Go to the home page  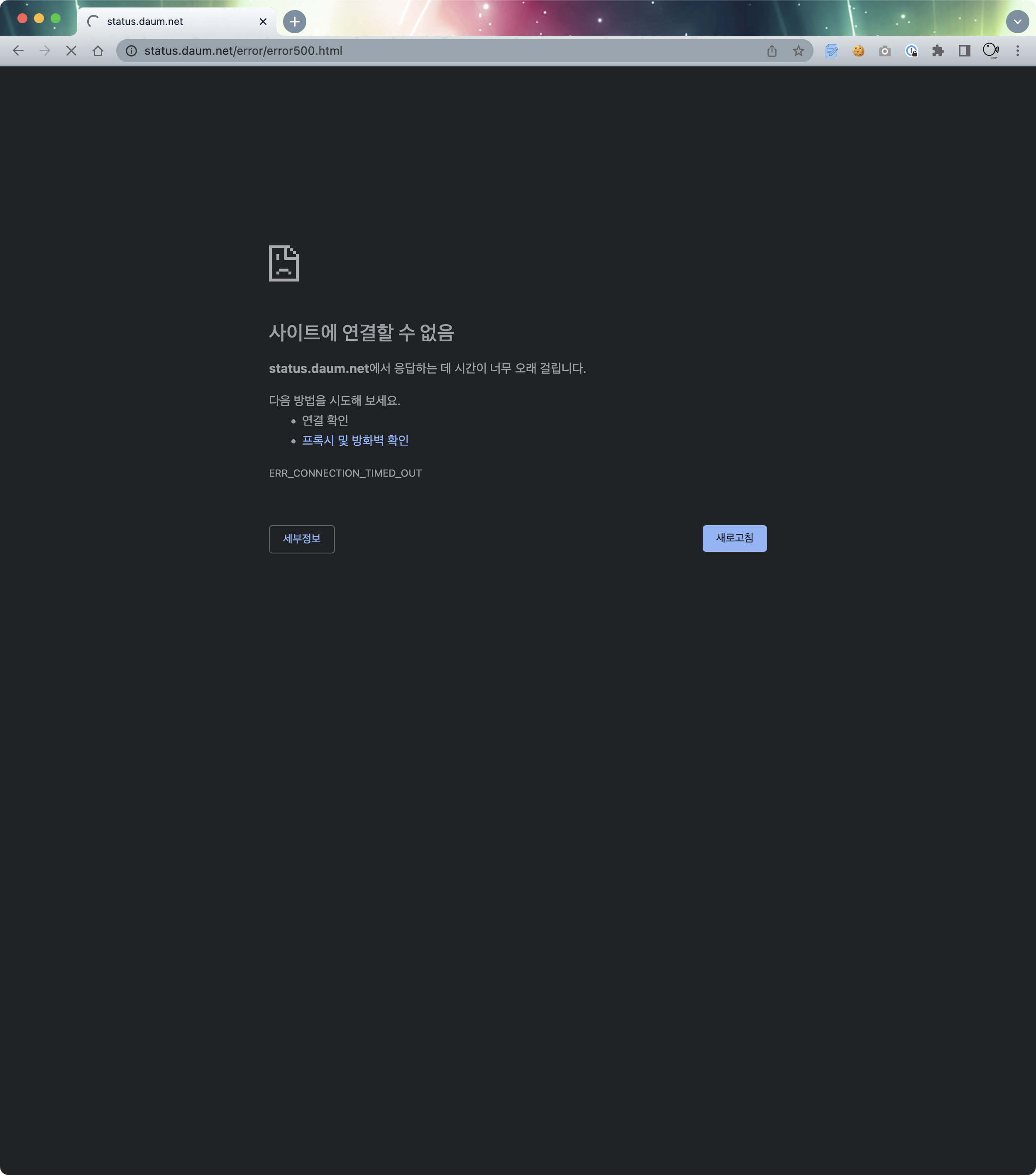click(98, 51)
